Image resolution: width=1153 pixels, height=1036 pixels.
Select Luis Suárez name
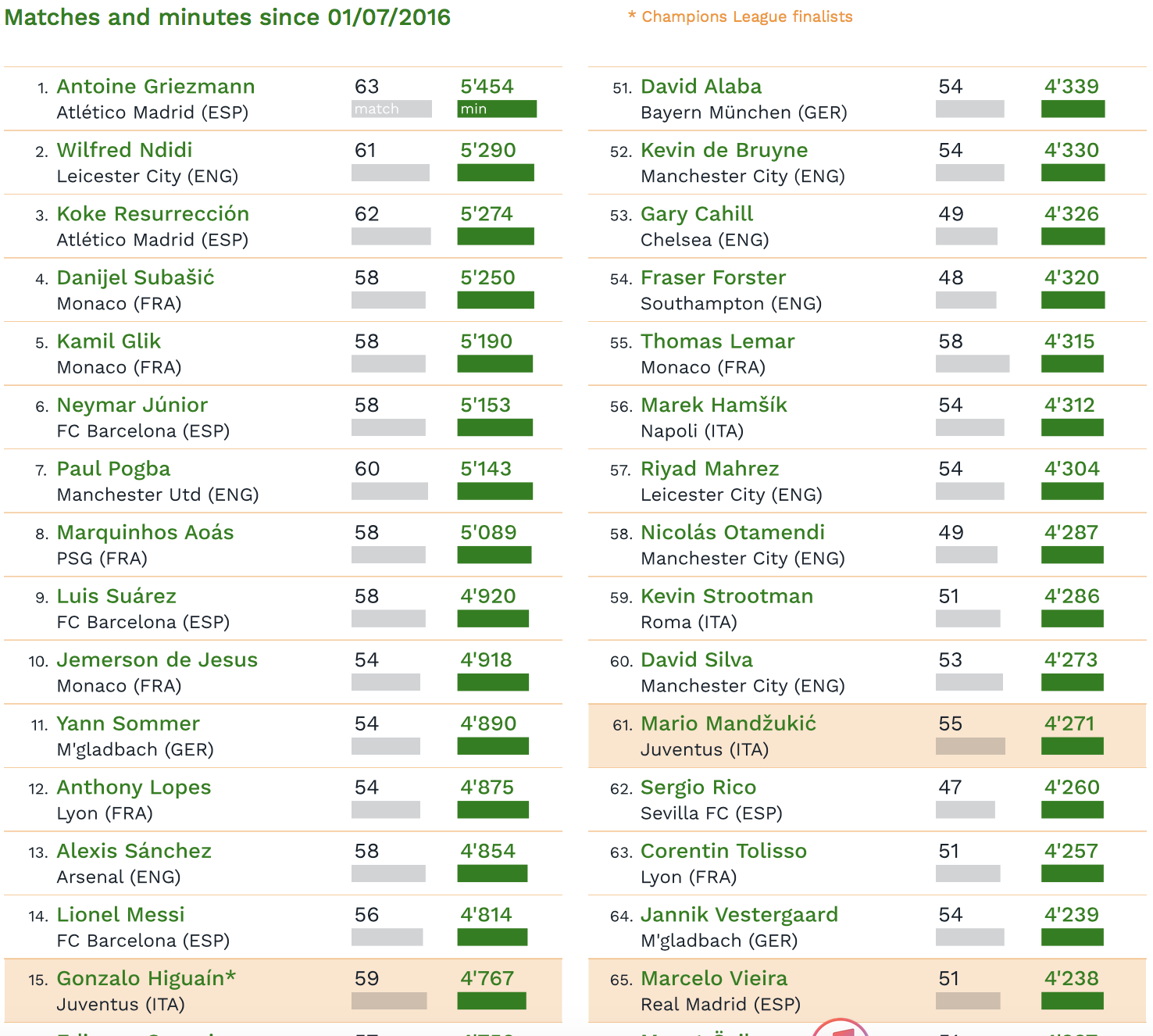(x=116, y=596)
